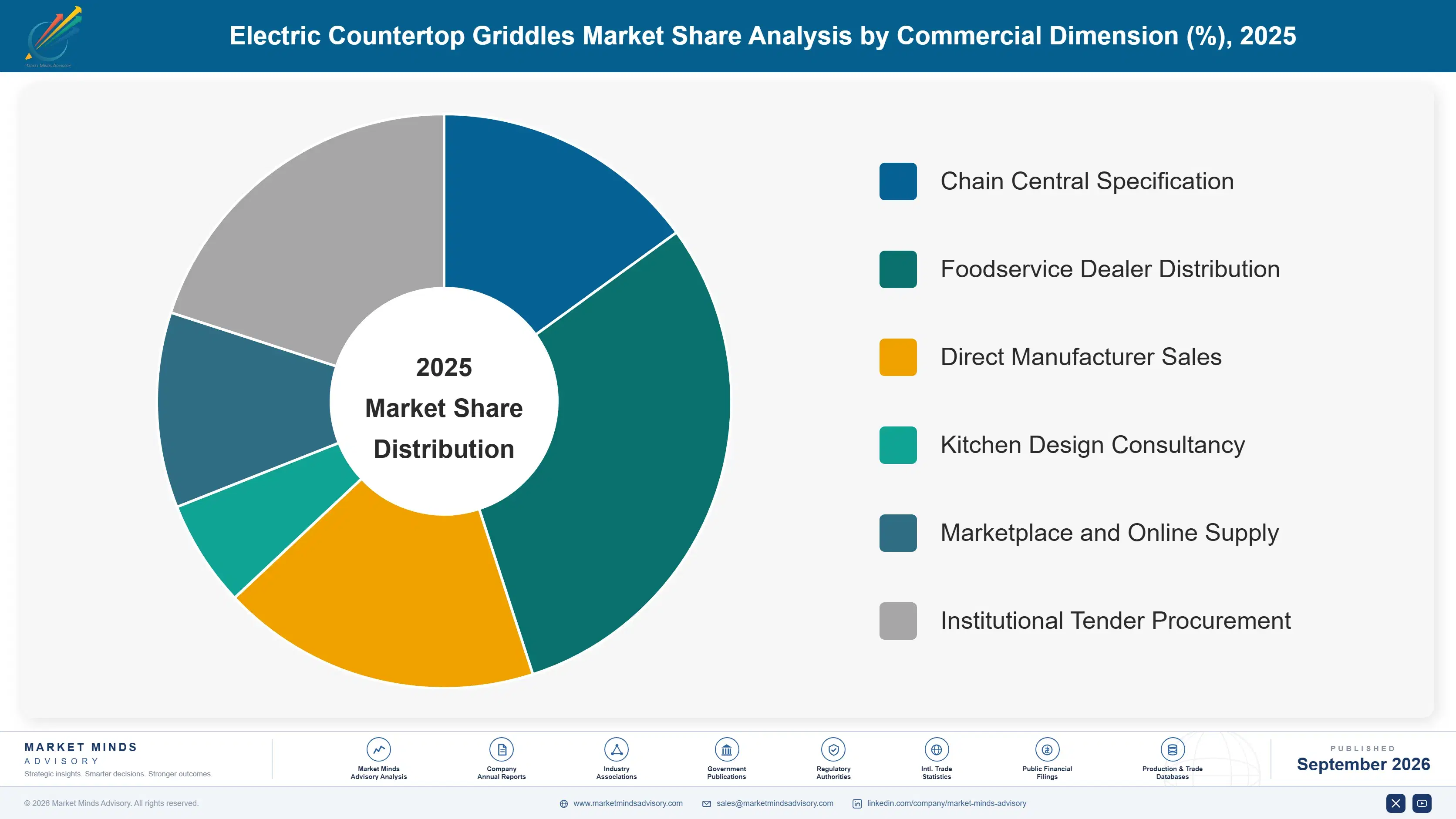Click the Public Financial Filings icon
Screen dimensions: 1456x819
point(1047,749)
